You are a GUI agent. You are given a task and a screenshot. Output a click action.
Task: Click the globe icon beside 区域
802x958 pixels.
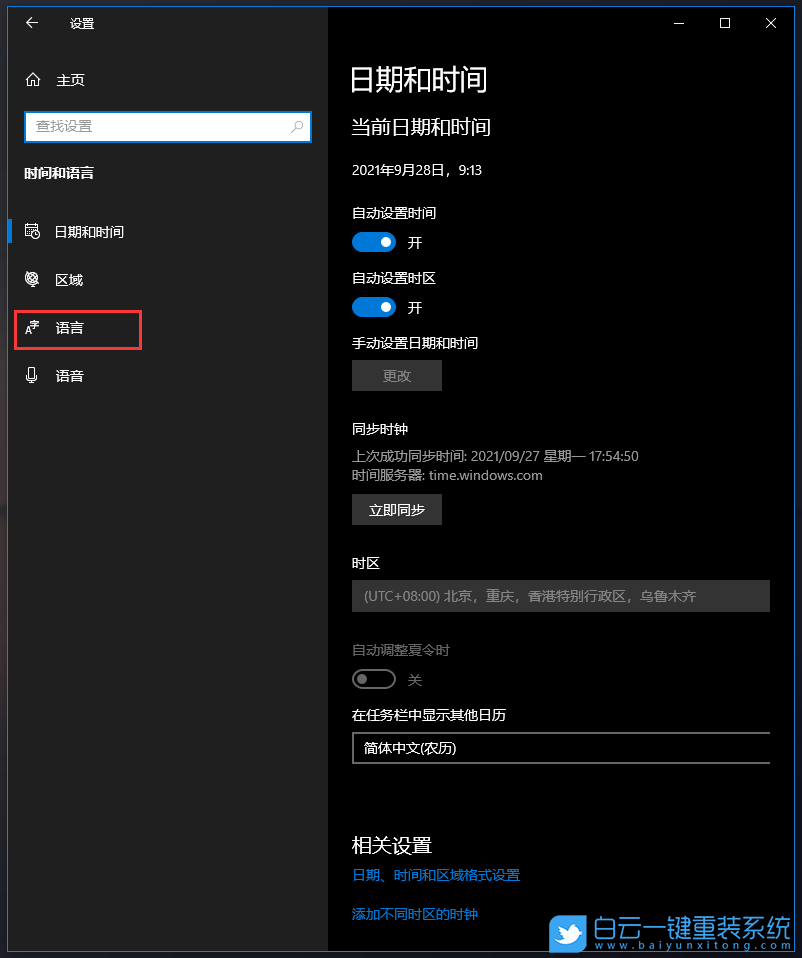(x=33, y=279)
